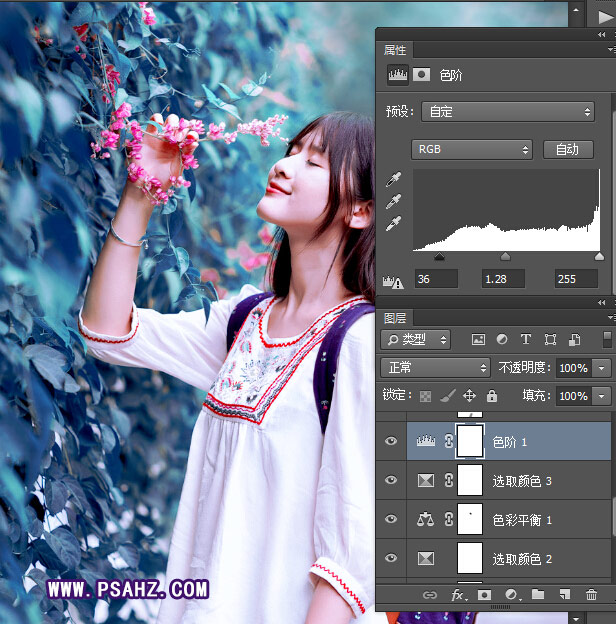
Task: Switch to the 属性 panel tab
Action: point(395,50)
